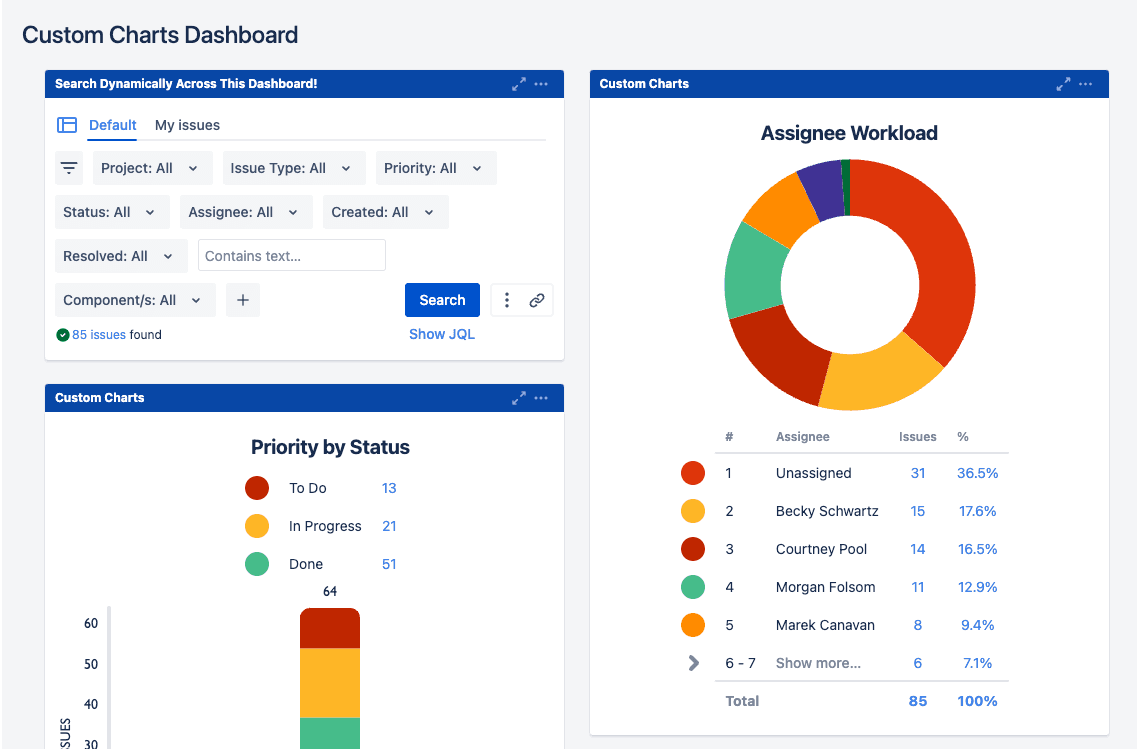Open the Assignee: All dropdown
1137x751 pixels.
tap(245, 212)
